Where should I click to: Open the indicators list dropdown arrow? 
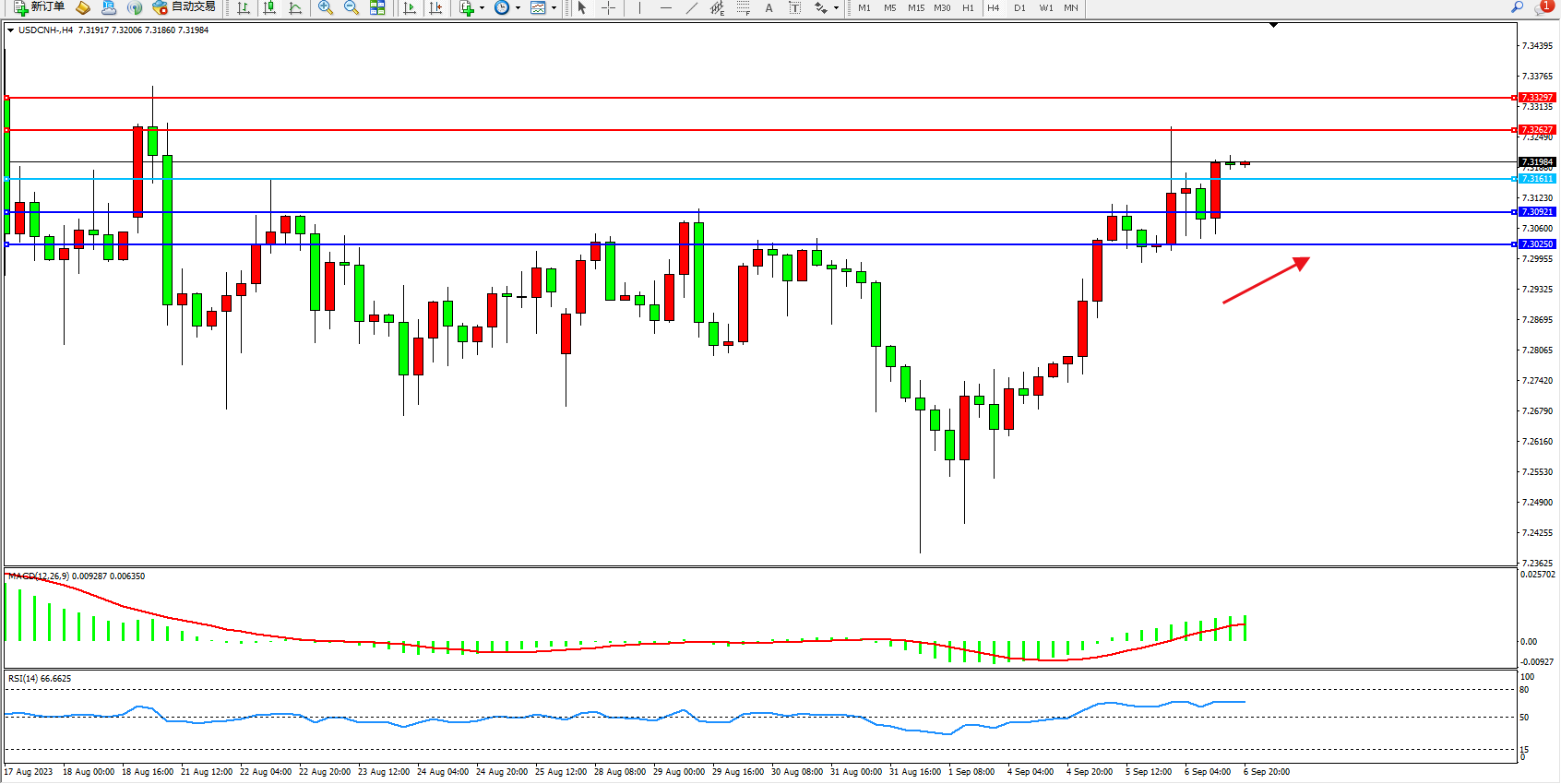click(482, 7)
